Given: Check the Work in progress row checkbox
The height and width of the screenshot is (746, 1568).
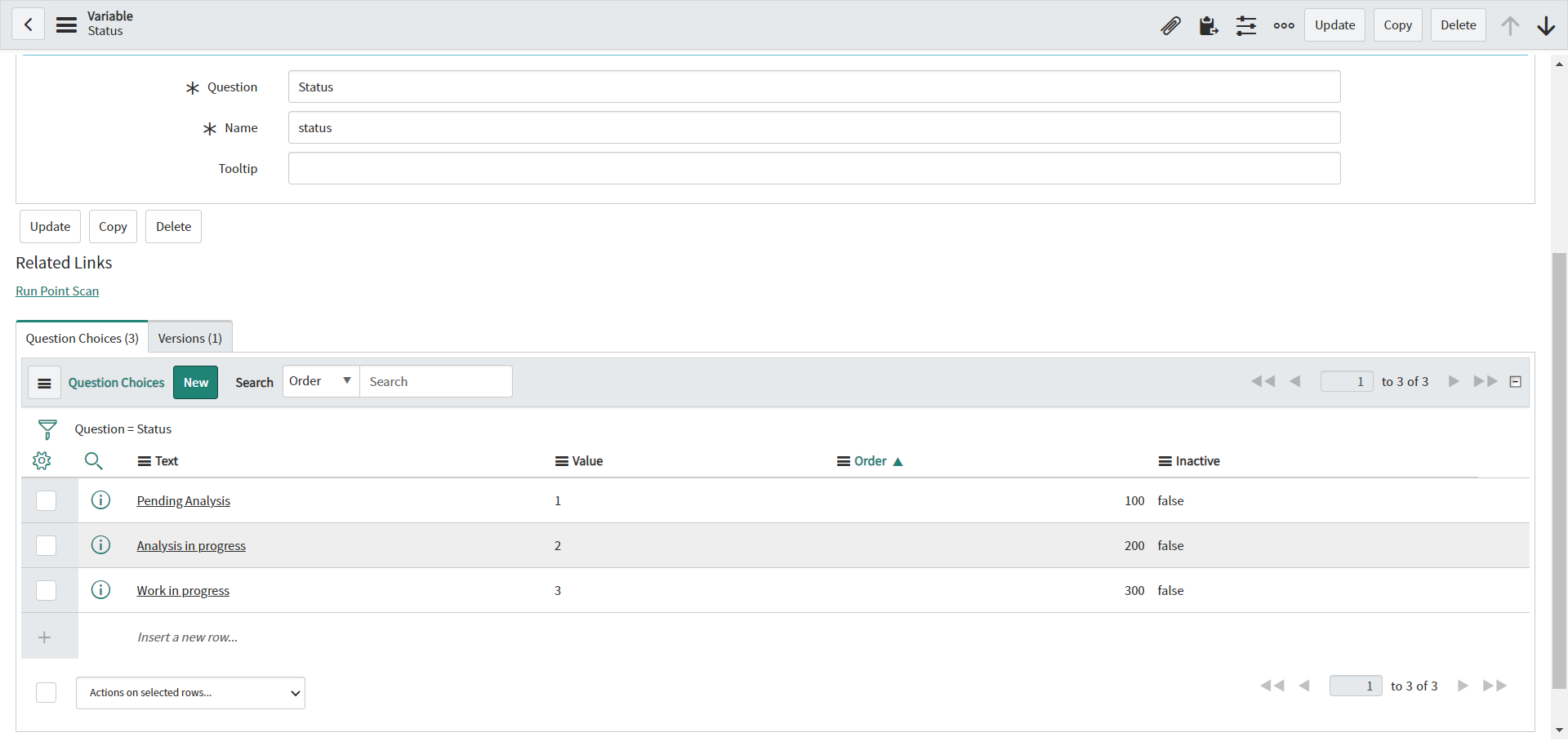Looking at the screenshot, I should pyautogui.click(x=47, y=590).
